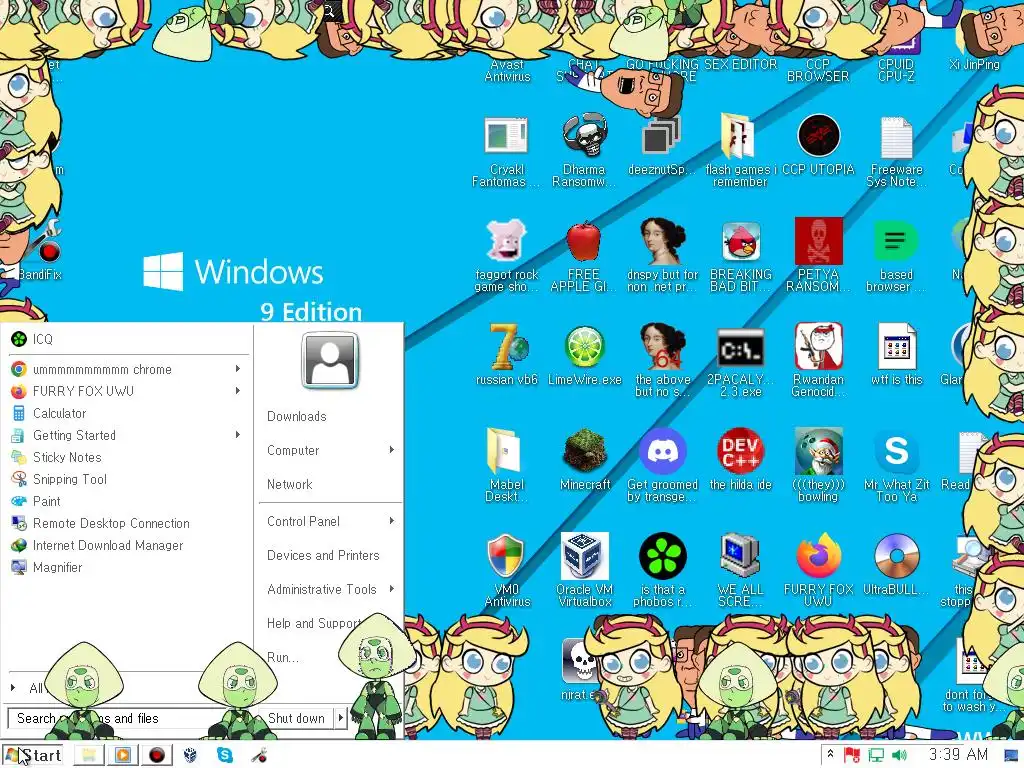Open the Shut down options arrow
The image size is (1024, 768).
point(340,718)
